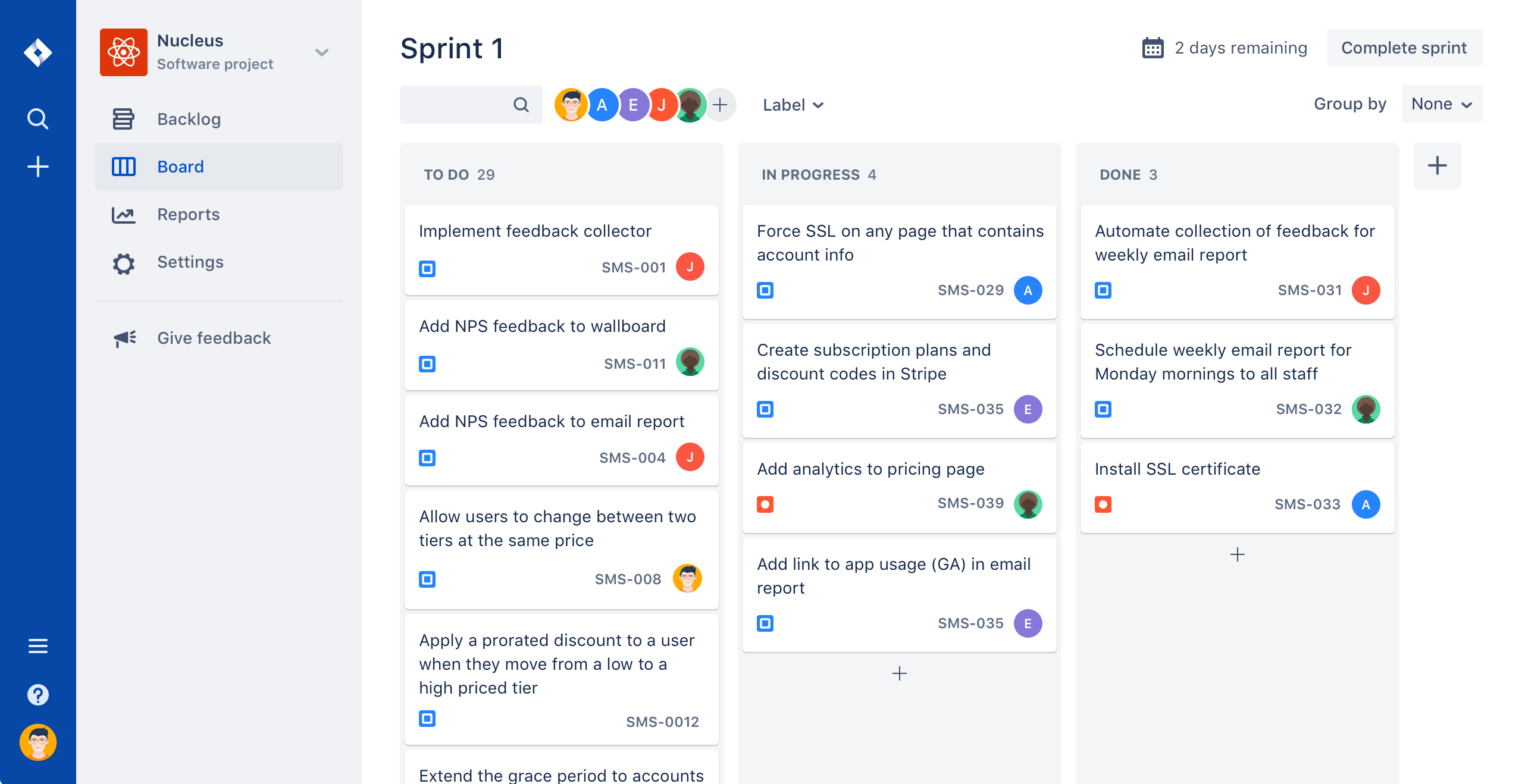Screen dimensions: 1522x784
Task: Toggle the purple E avatar filter
Action: click(633, 105)
